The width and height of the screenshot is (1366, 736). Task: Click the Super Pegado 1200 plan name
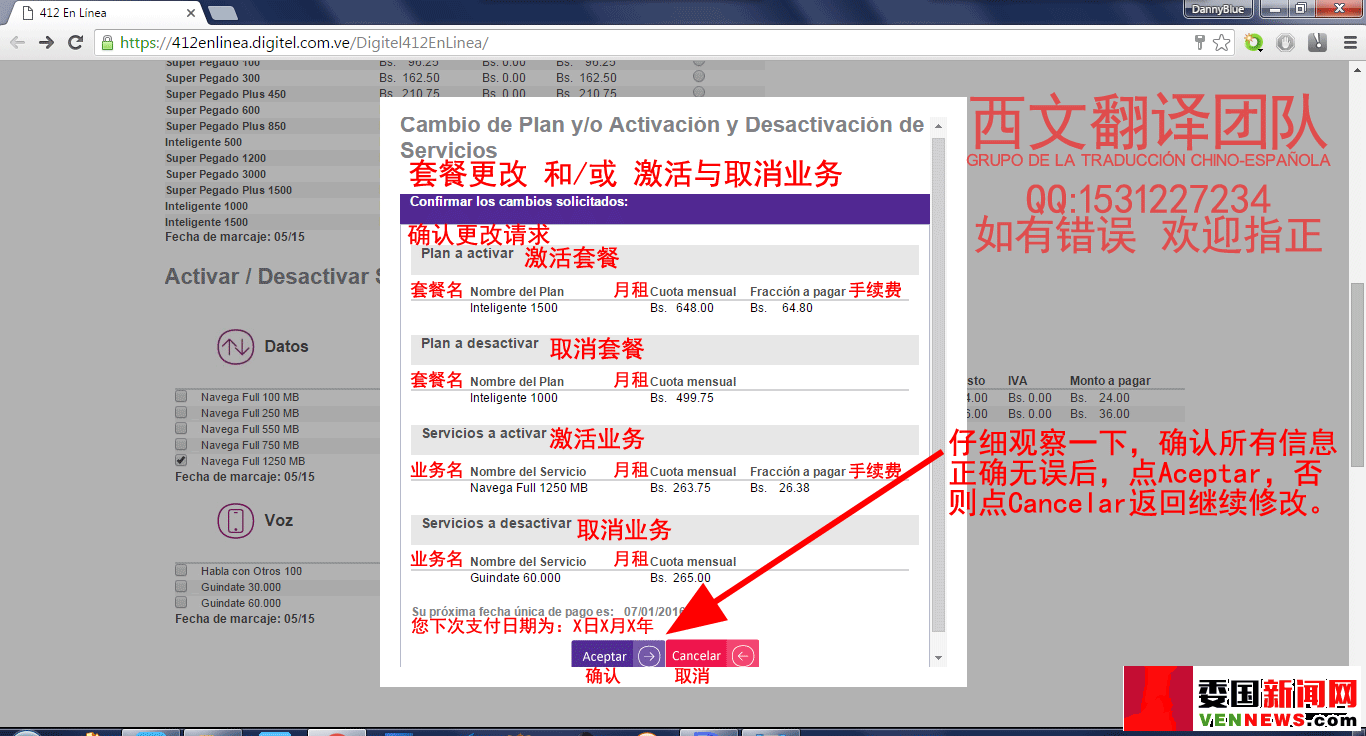pyautogui.click(x=216, y=158)
